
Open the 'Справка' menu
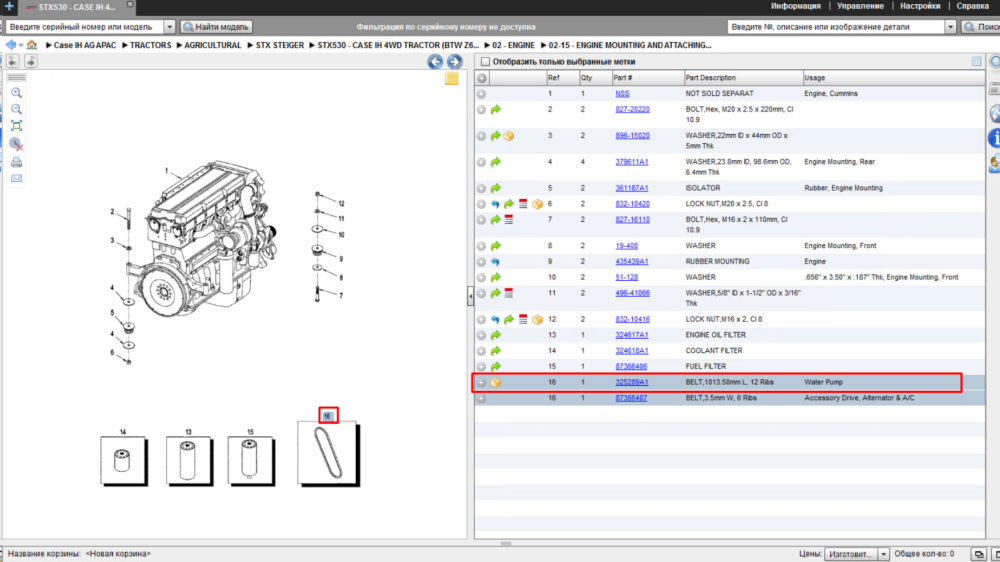point(973,6)
